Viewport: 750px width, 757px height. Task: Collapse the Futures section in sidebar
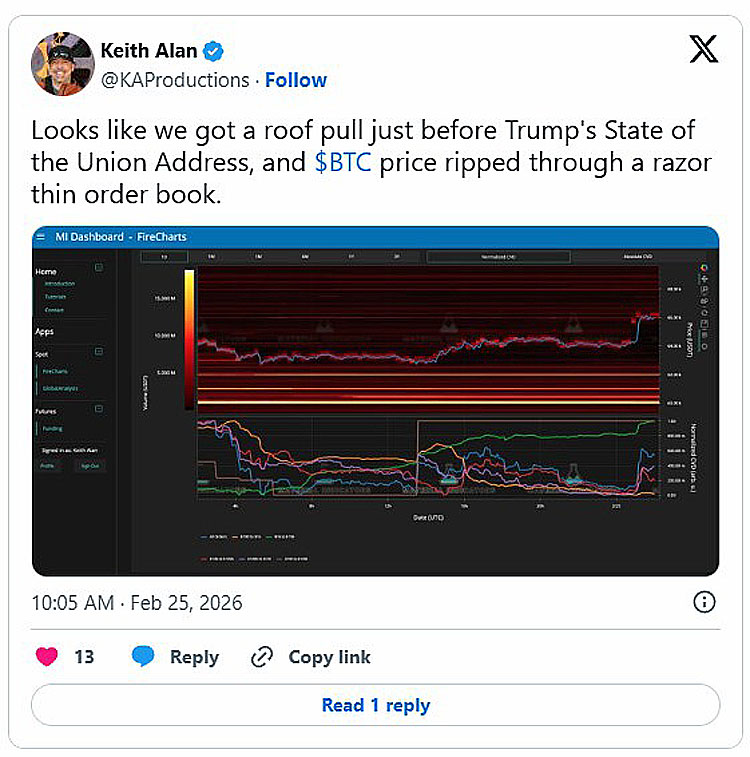tap(99, 409)
